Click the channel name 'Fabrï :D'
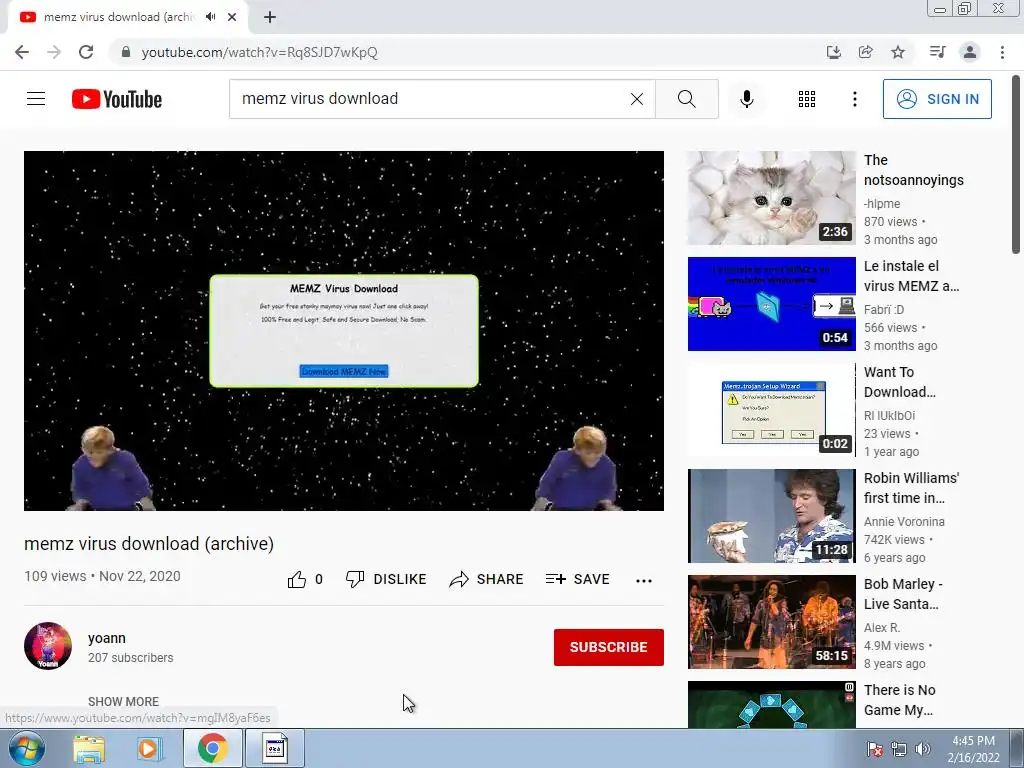 (884, 310)
